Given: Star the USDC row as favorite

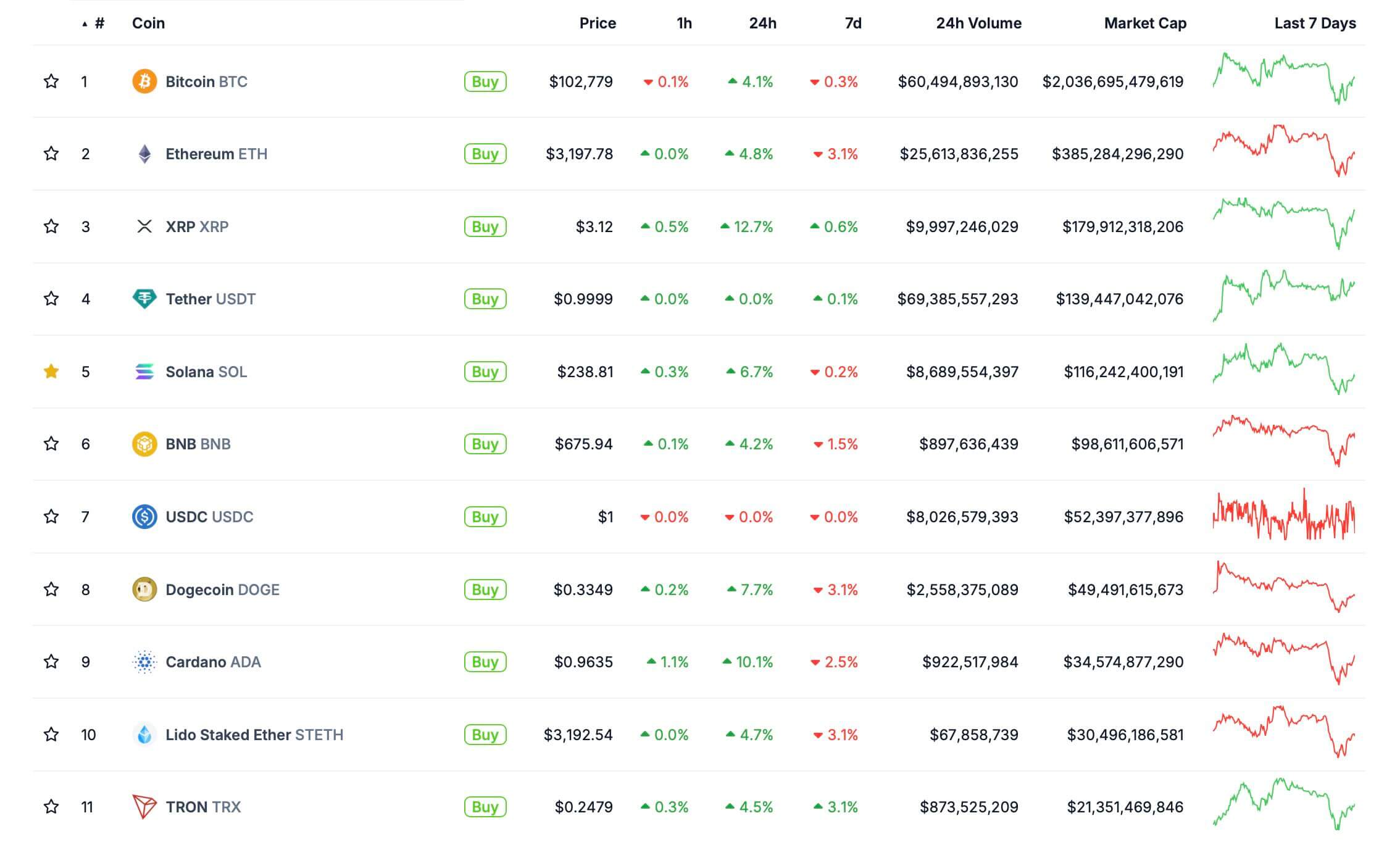Looking at the screenshot, I should [51, 517].
